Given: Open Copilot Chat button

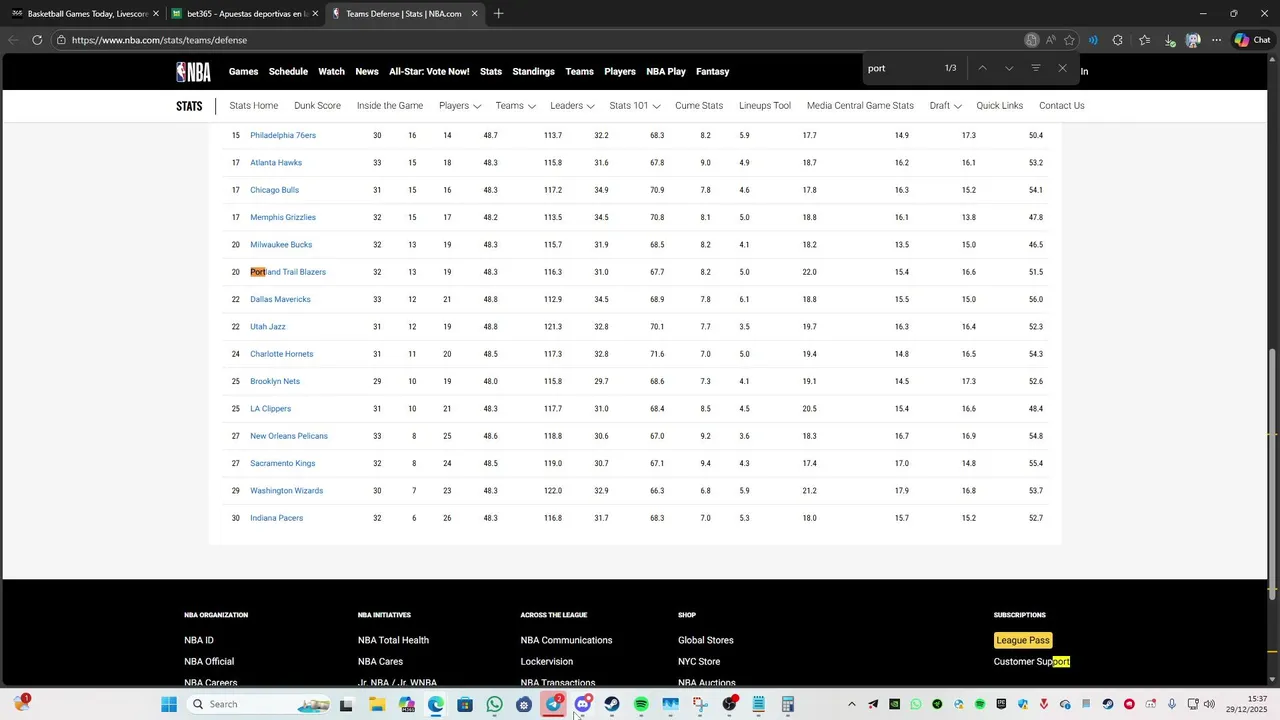Looking at the screenshot, I should (x=1252, y=40).
